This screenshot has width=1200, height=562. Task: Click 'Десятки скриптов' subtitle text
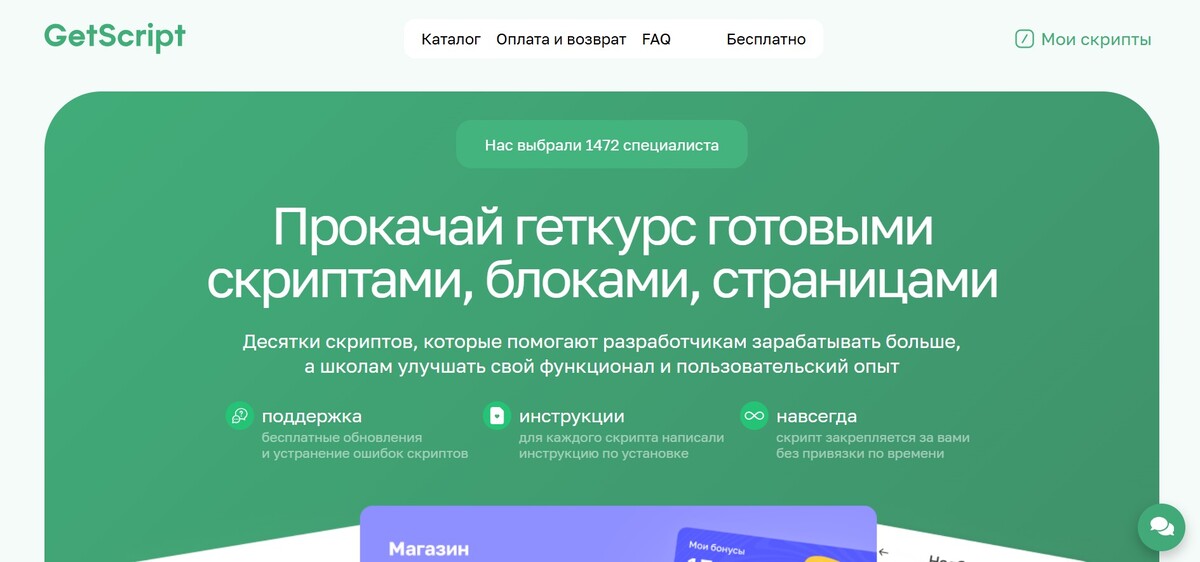coord(602,354)
